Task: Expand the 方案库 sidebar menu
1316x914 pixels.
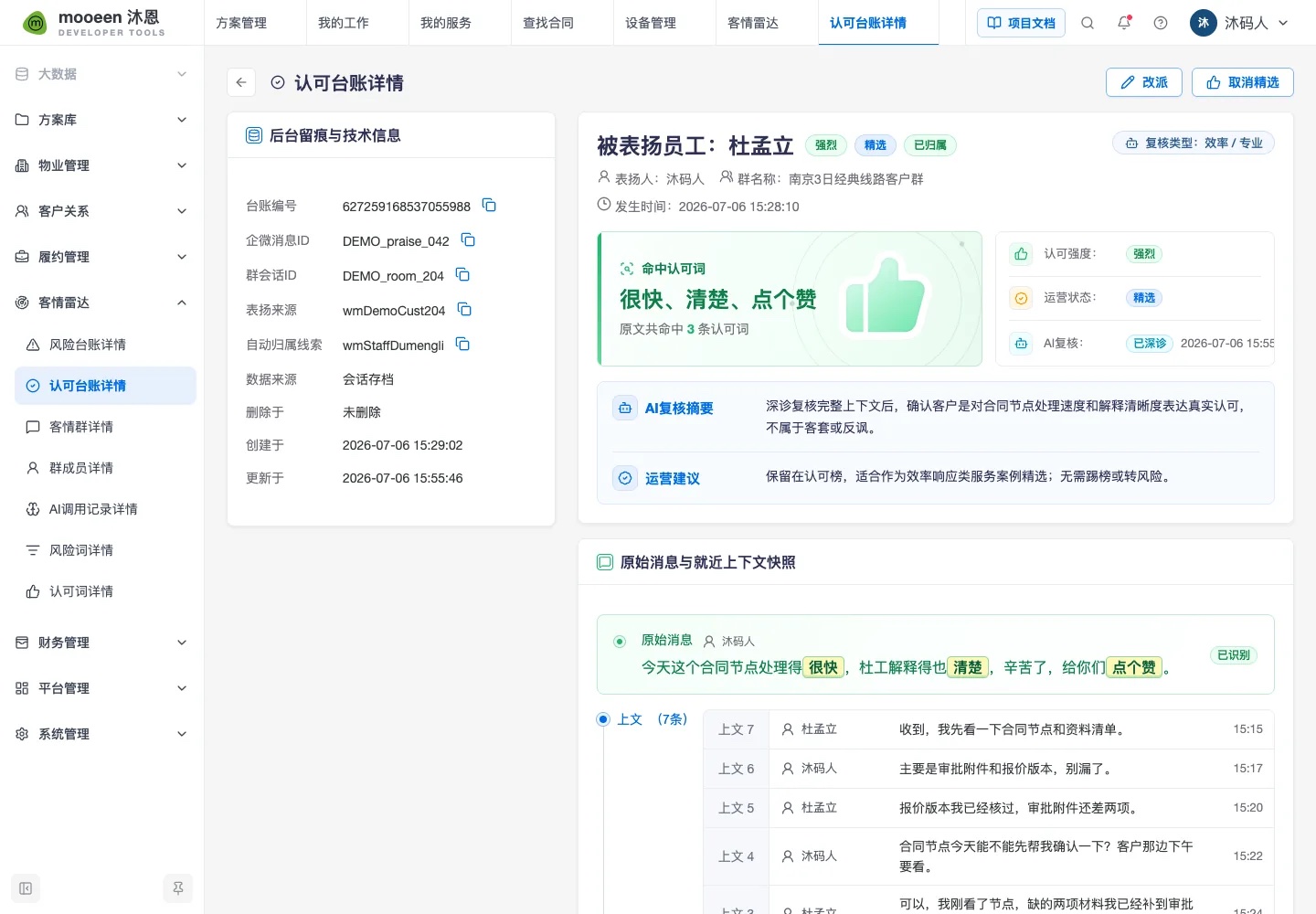Action: pos(101,120)
